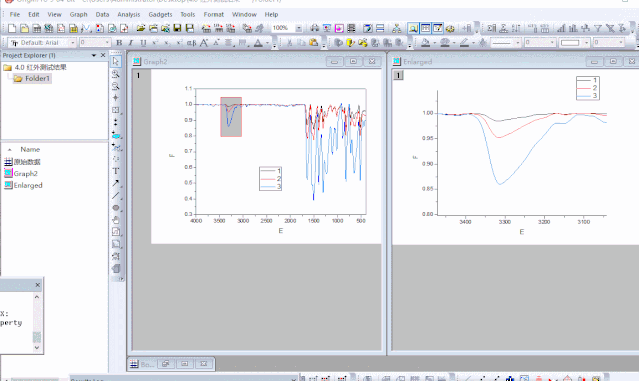Select Folder1 in Project Explorer
The width and height of the screenshot is (639, 381).
pos(32,78)
